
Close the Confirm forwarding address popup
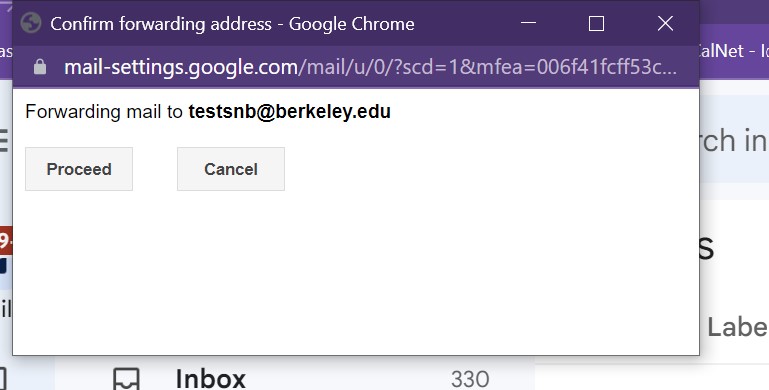(665, 23)
